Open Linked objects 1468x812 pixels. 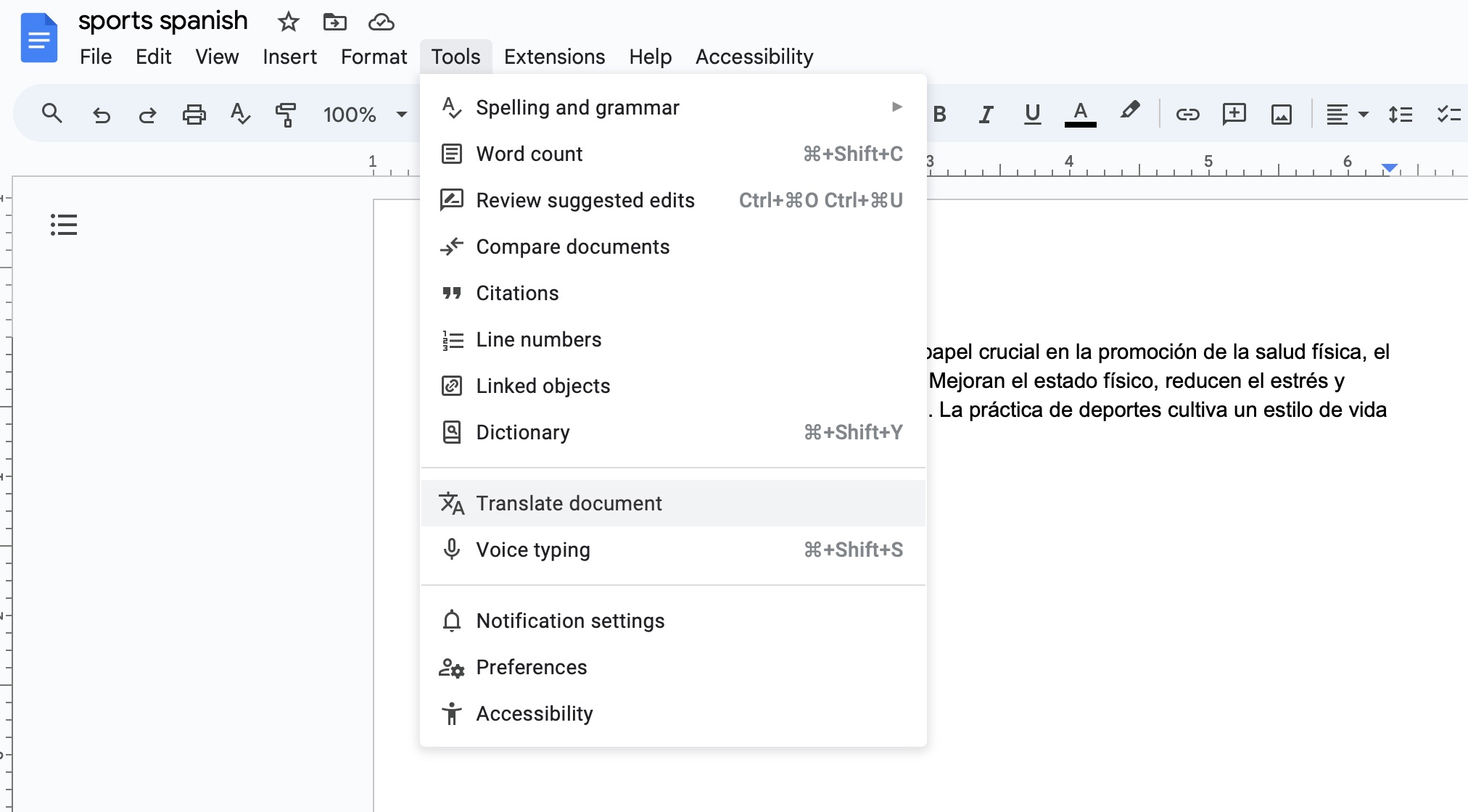pyautogui.click(x=673, y=386)
